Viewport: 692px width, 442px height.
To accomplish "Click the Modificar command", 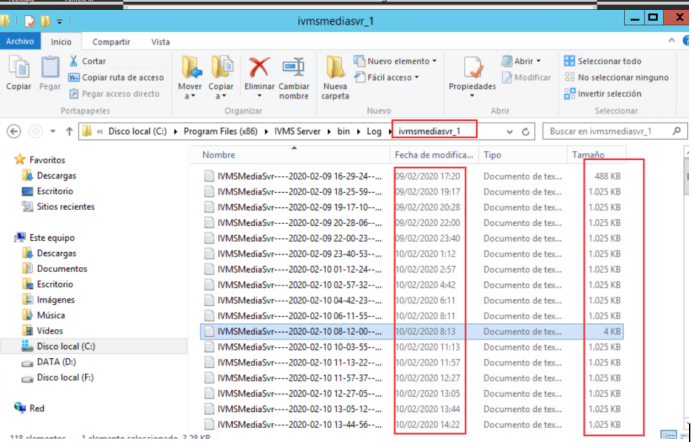I will pyautogui.click(x=526, y=77).
